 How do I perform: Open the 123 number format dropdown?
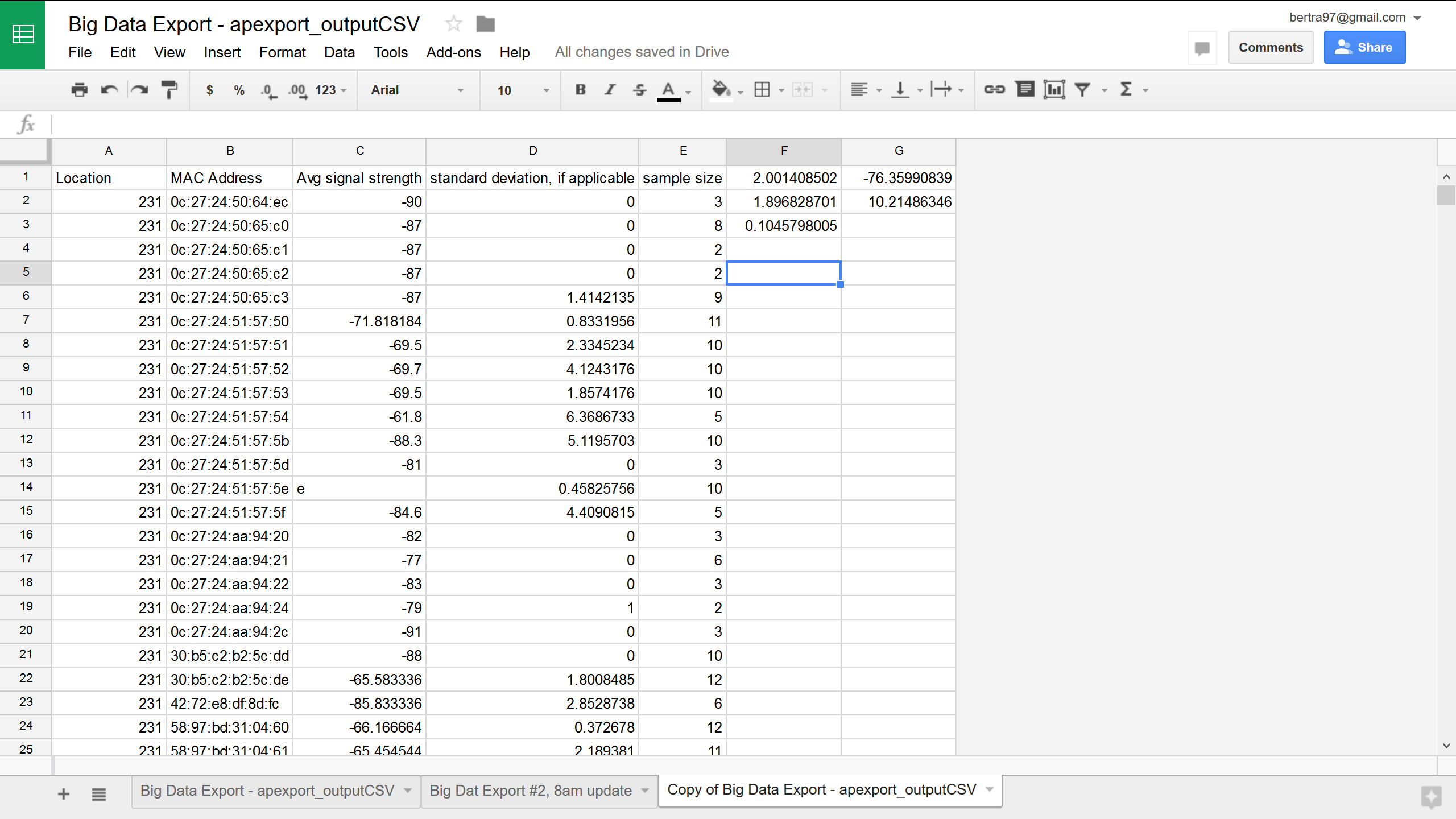pyautogui.click(x=330, y=90)
